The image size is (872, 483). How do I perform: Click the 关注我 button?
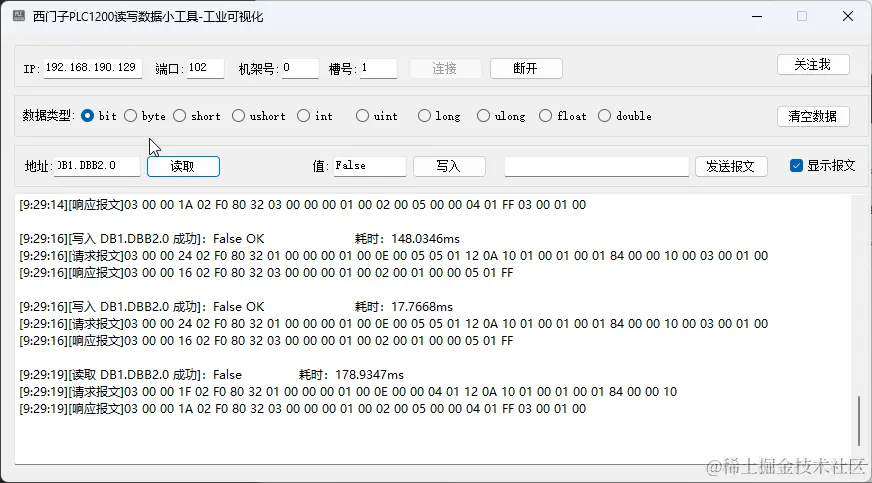813,64
